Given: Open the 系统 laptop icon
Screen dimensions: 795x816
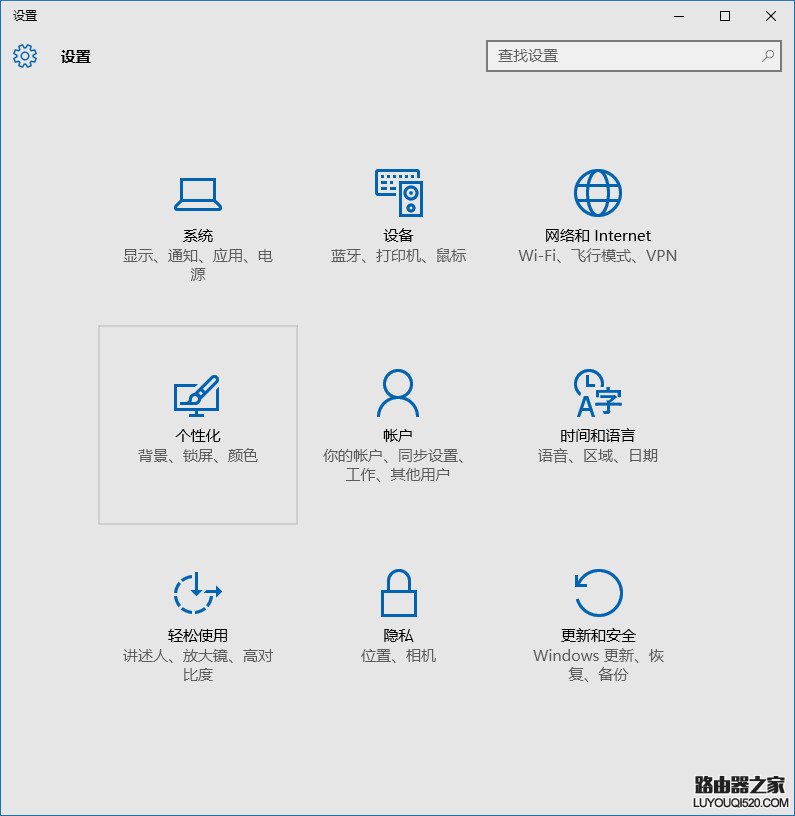Looking at the screenshot, I should 198,194.
